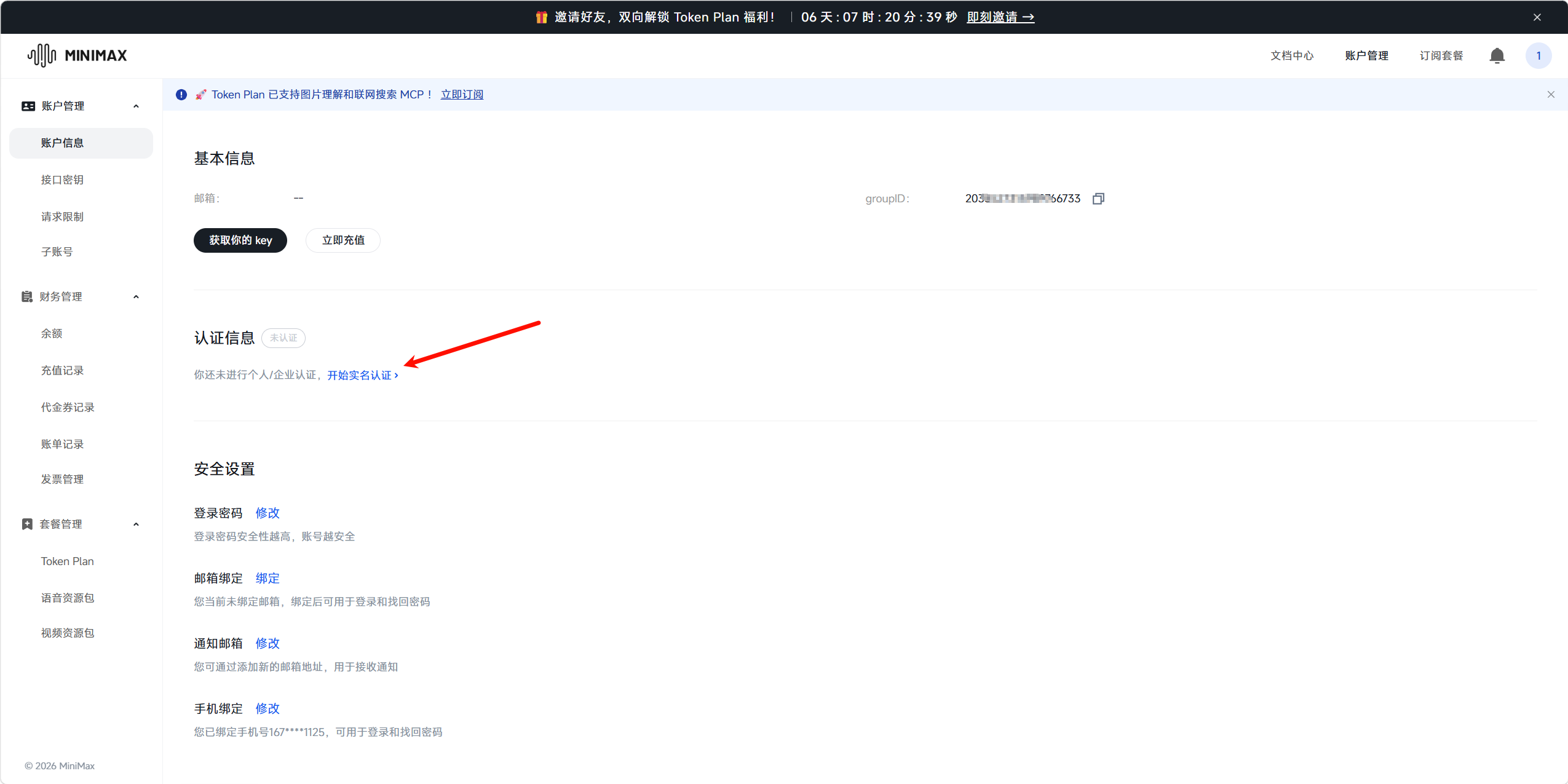Open 文档中心 in the top navigation
Viewport: 1568px width, 784px height.
[1292, 56]
